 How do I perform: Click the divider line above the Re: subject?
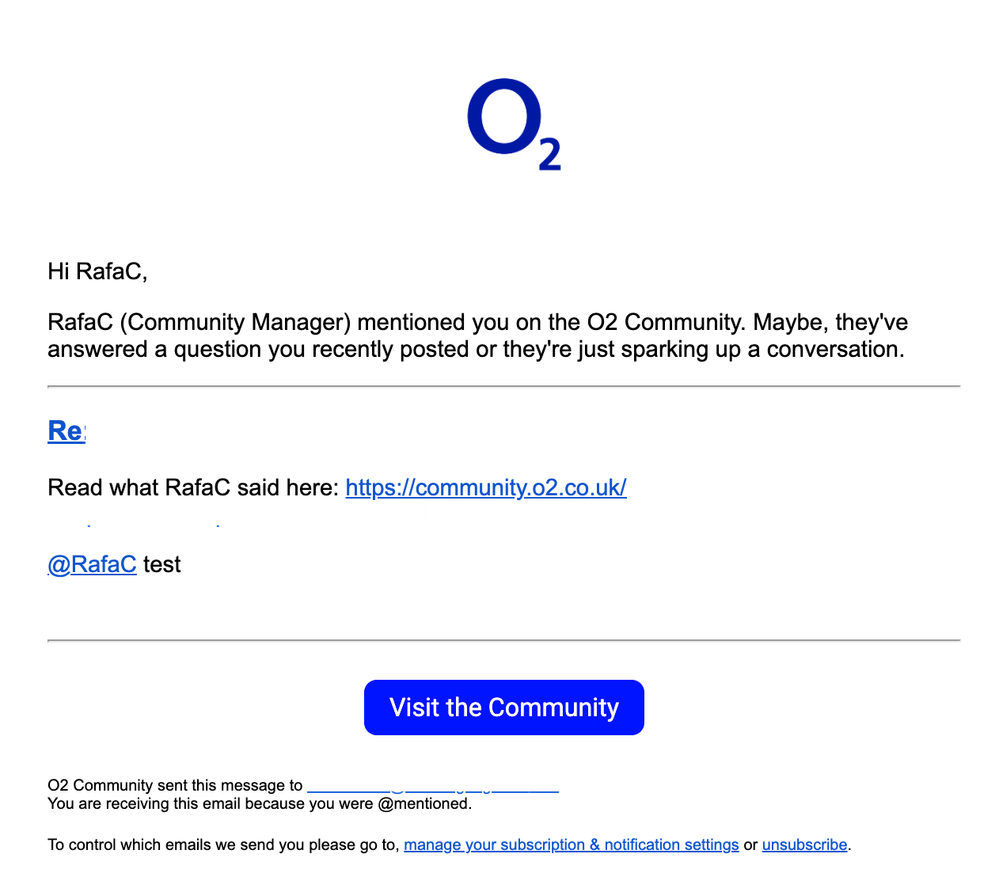pos(503,386)
